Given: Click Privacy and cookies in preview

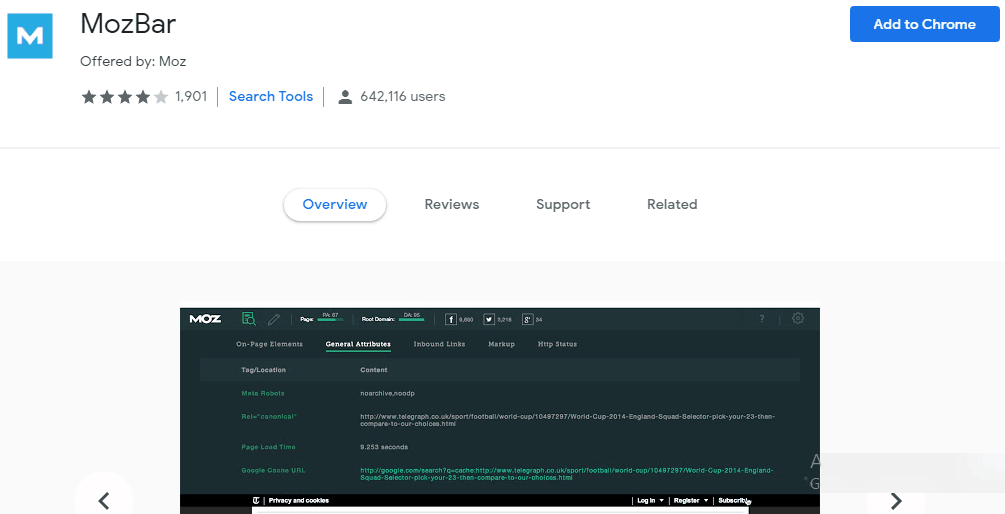Looking at the screenshot, I should point(299,501).
